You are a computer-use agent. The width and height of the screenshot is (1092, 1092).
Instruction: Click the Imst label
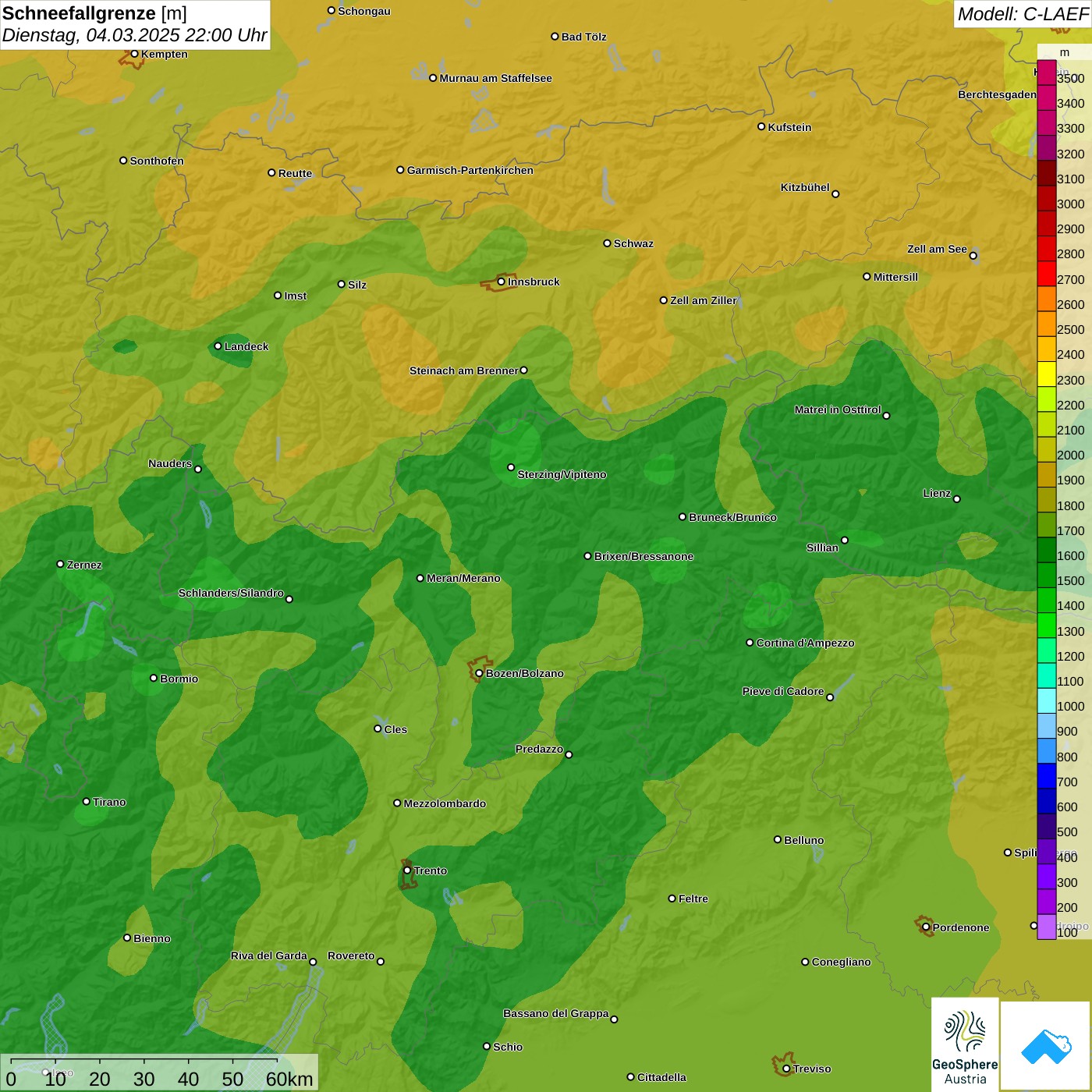(x=296, y=296)
